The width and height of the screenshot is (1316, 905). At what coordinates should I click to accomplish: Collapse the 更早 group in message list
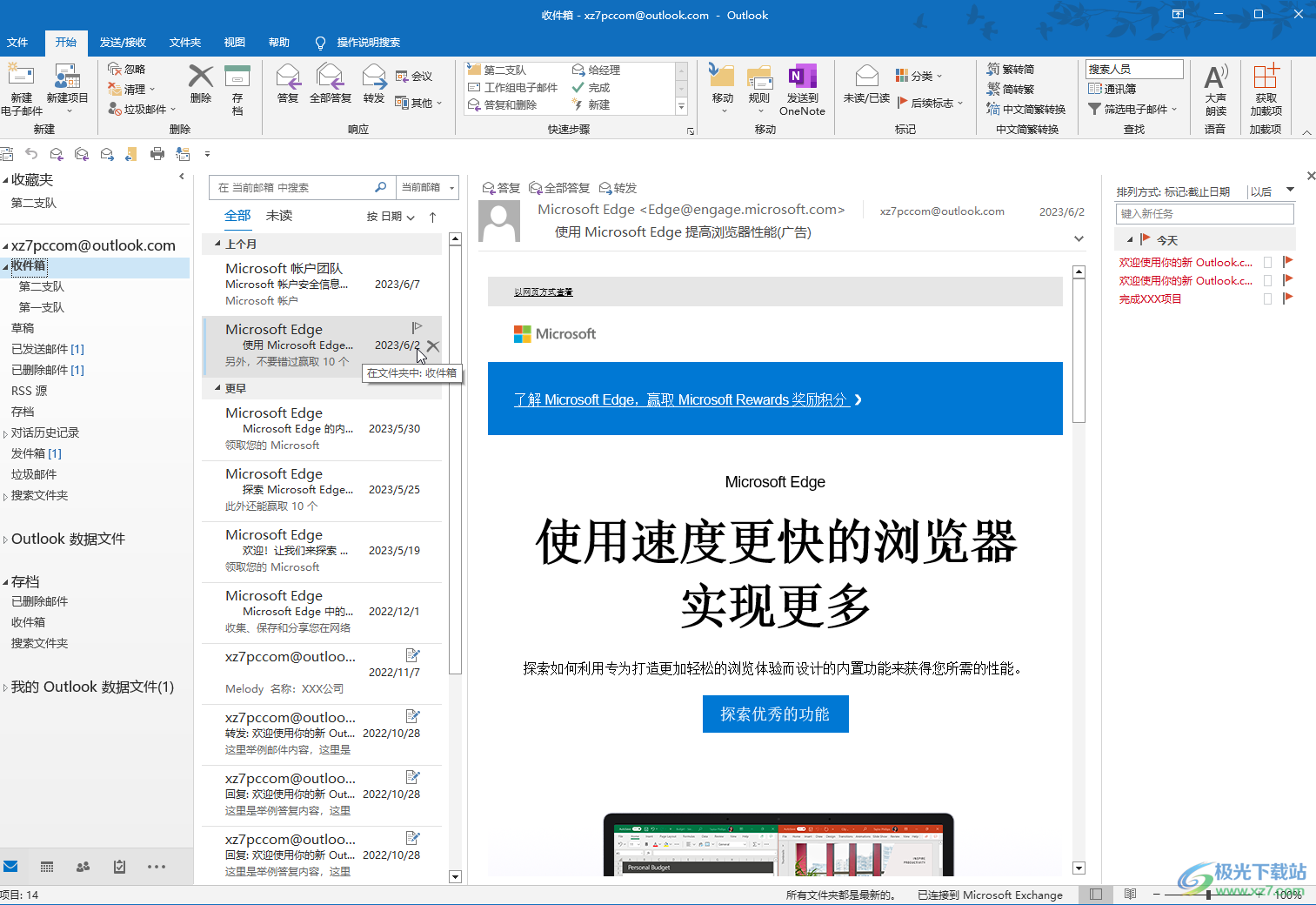(217, 388)
